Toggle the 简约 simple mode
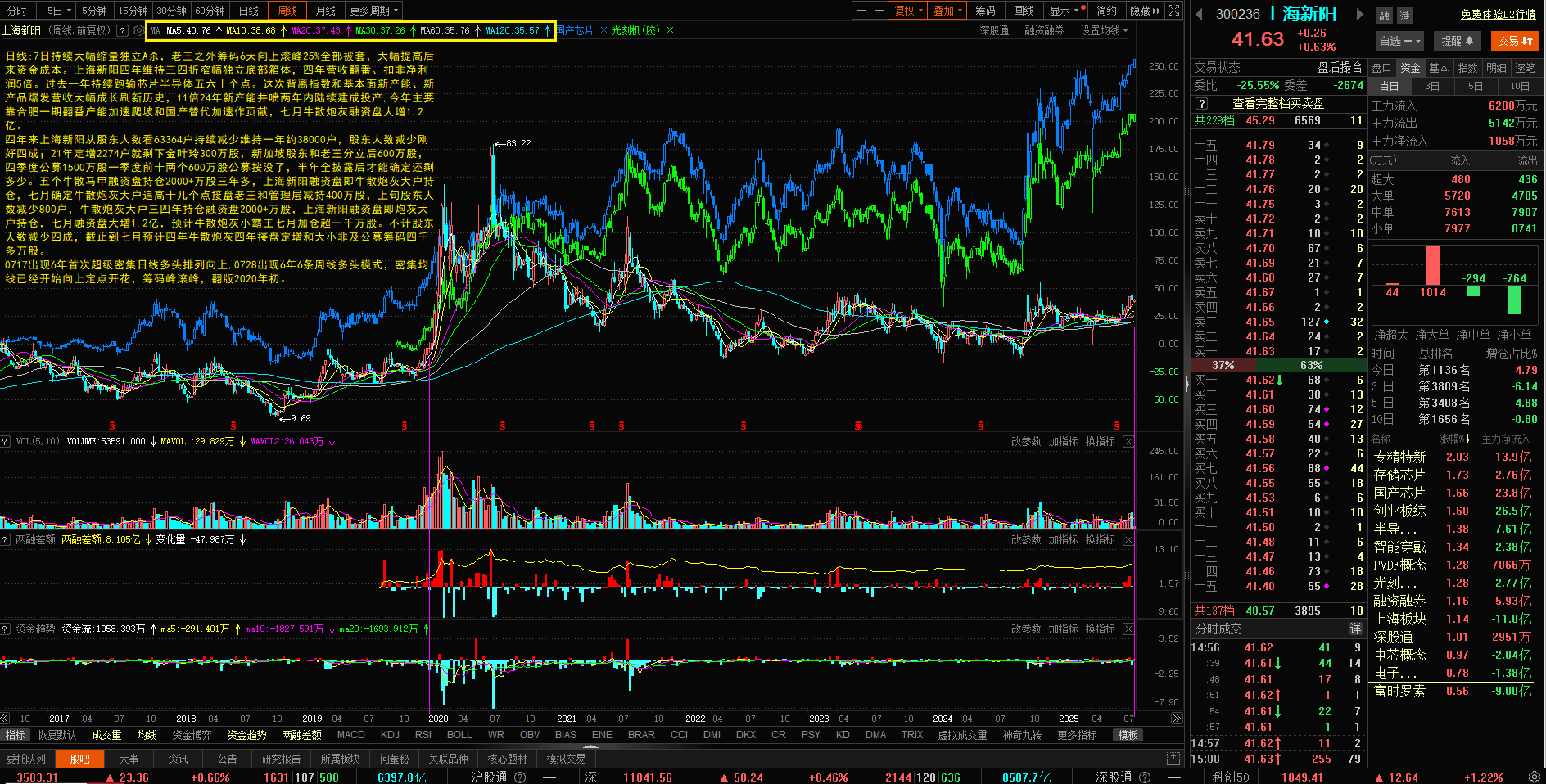The image size is (1546, 784). pos(1107,11)
